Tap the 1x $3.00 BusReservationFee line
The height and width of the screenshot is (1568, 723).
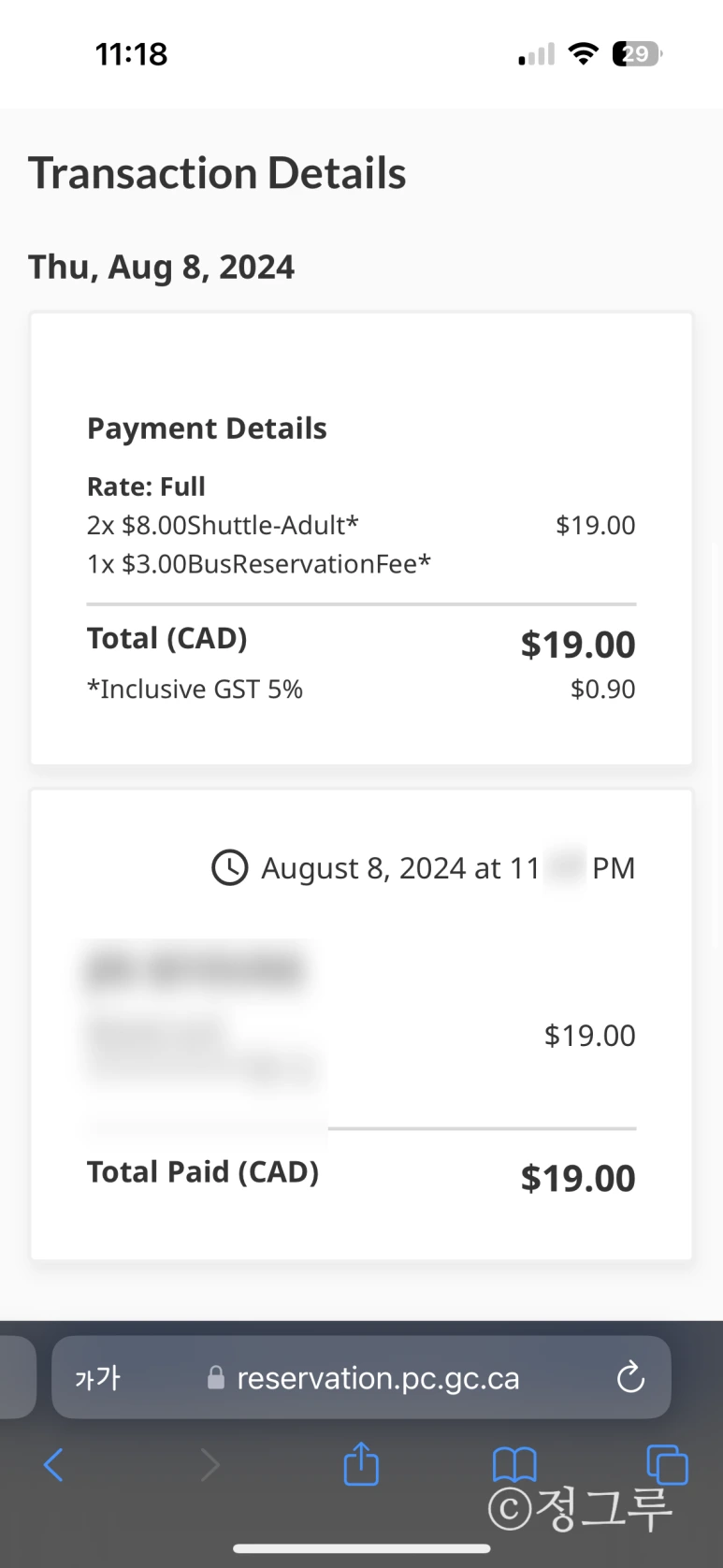tap(258, 563)
